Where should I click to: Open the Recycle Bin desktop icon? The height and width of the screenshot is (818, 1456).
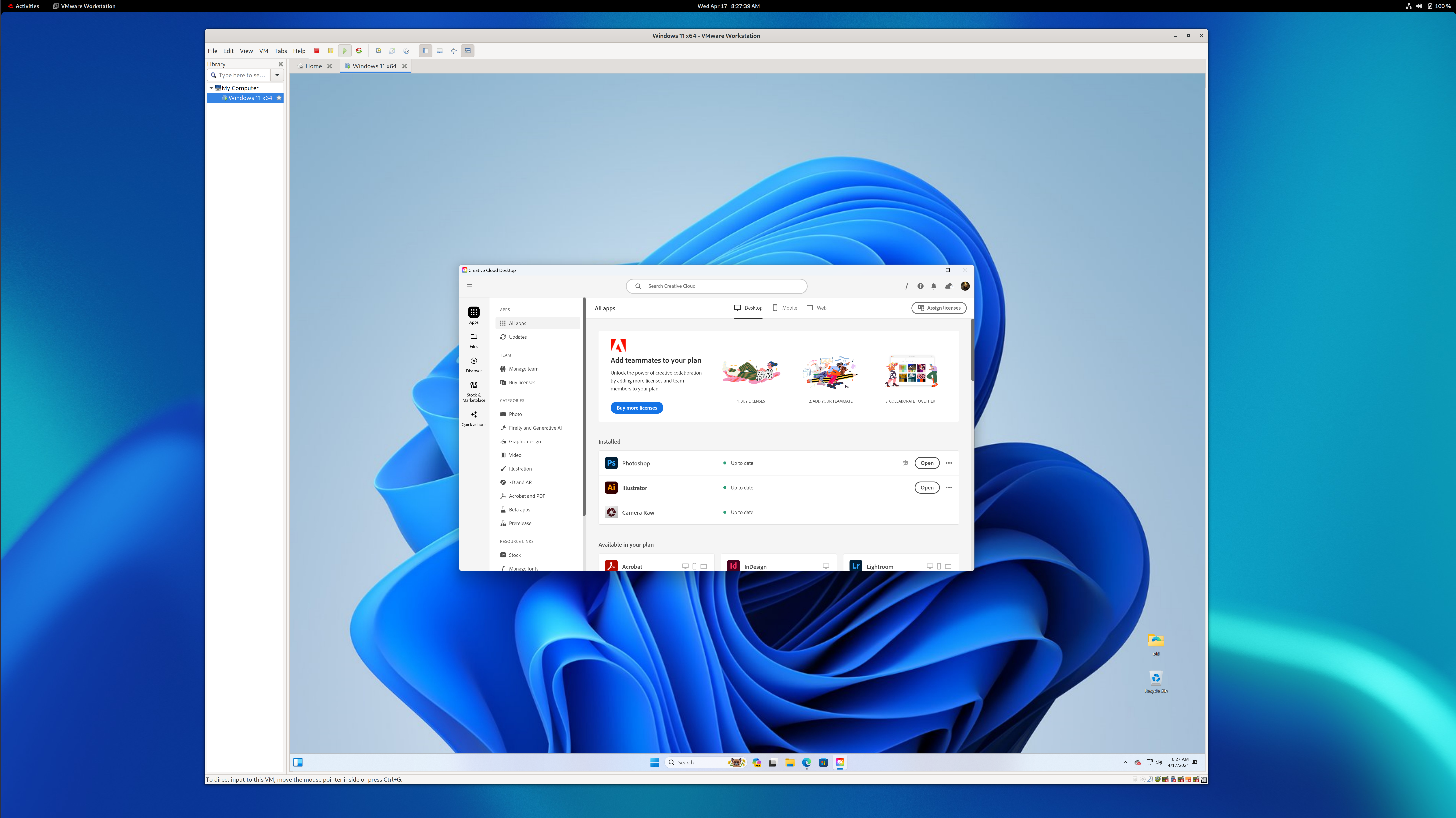(1156, 682)
